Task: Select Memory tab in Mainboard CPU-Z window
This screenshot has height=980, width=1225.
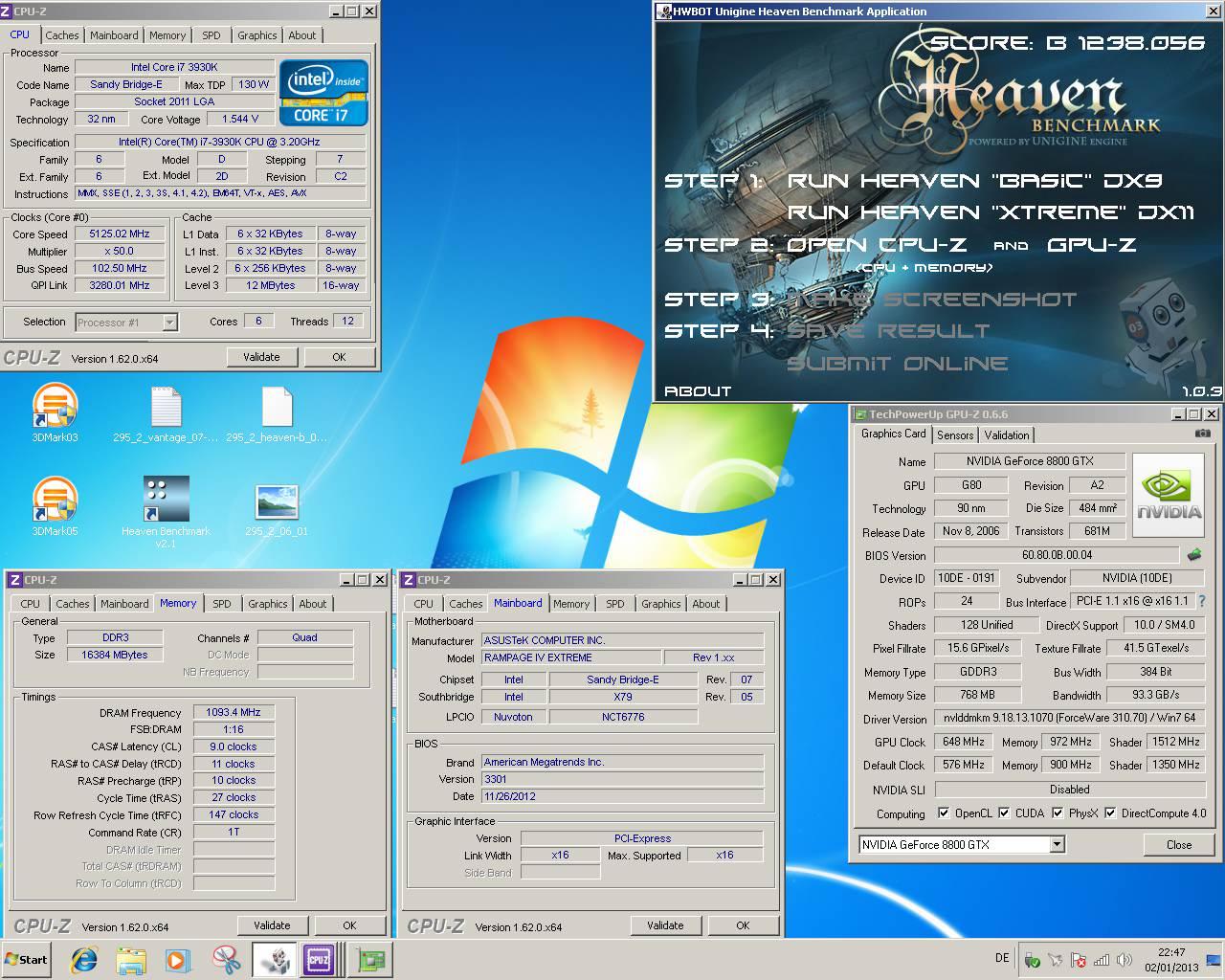Action: 571,604
